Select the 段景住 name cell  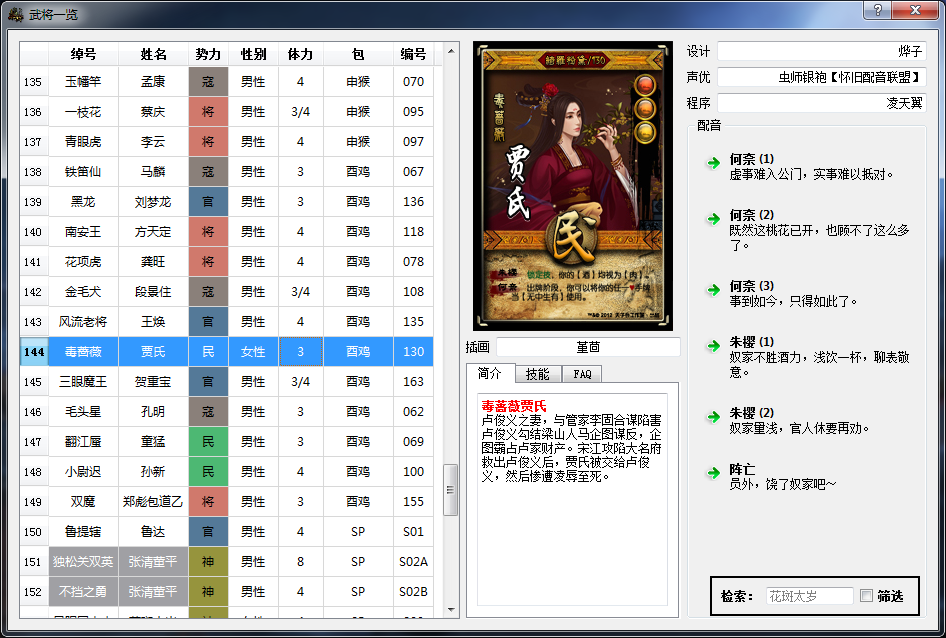pos(153,292)
